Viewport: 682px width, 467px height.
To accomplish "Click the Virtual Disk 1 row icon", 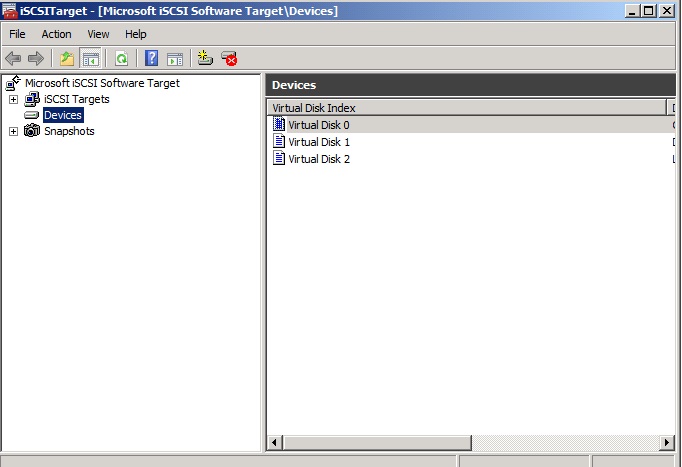I will (279, 141).
